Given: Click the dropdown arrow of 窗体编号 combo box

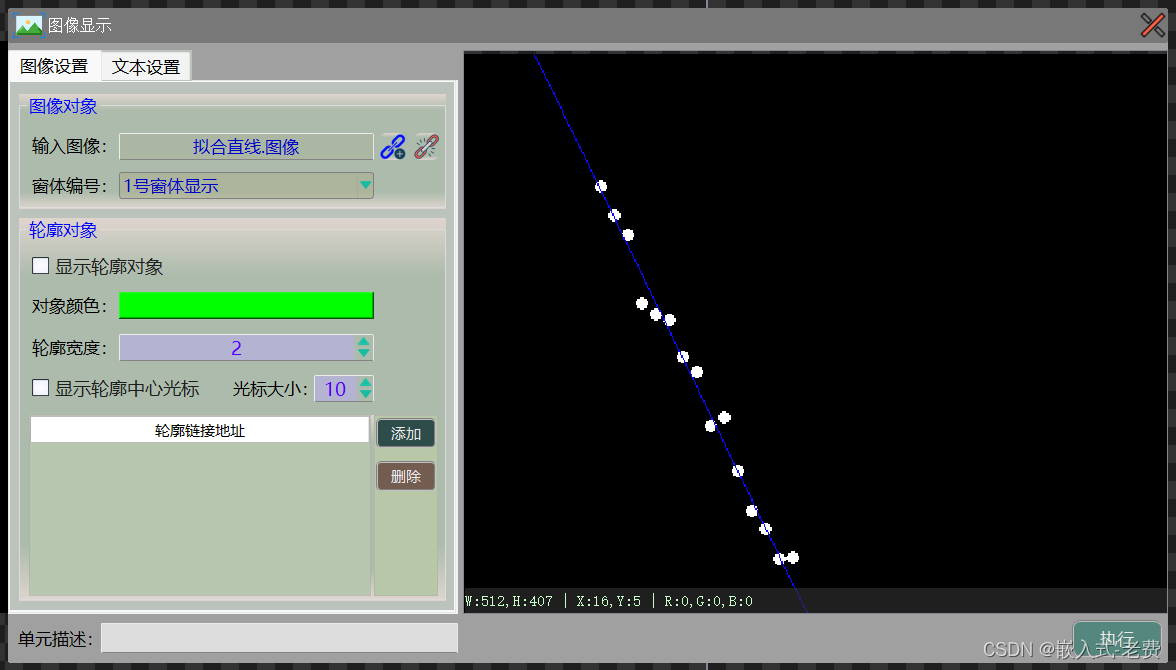Looking at the screenshot, I should [x=365, y=185].
